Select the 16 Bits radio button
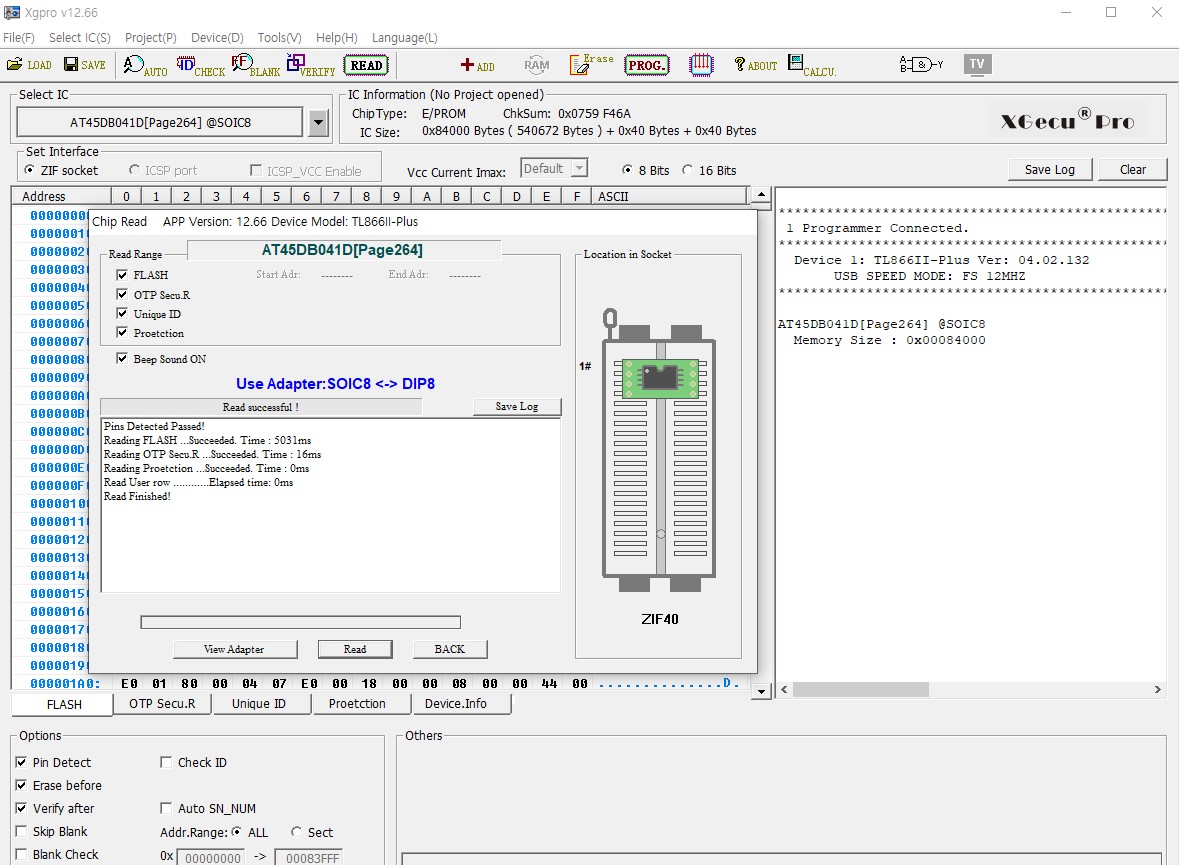This screenshot has width=1179, height=865. [x=687, y=171]
